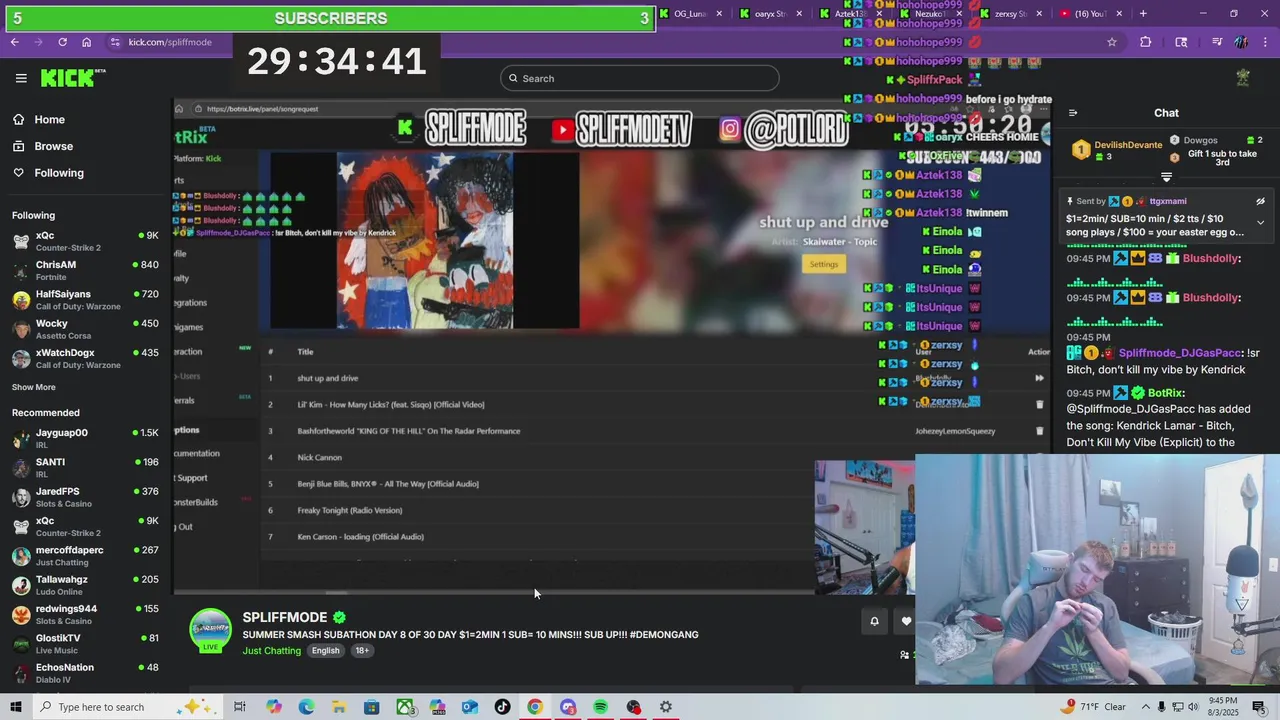Open Task View in taskbar
Image resolution: width=1280 pixels, height=720 pixels.
240,707
